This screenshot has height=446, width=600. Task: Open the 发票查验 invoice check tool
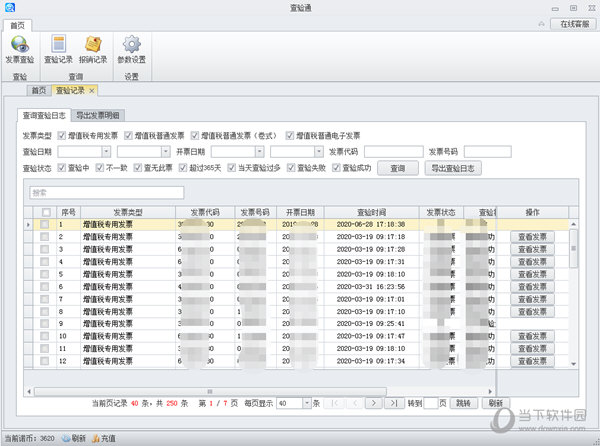tap(19, 48)
